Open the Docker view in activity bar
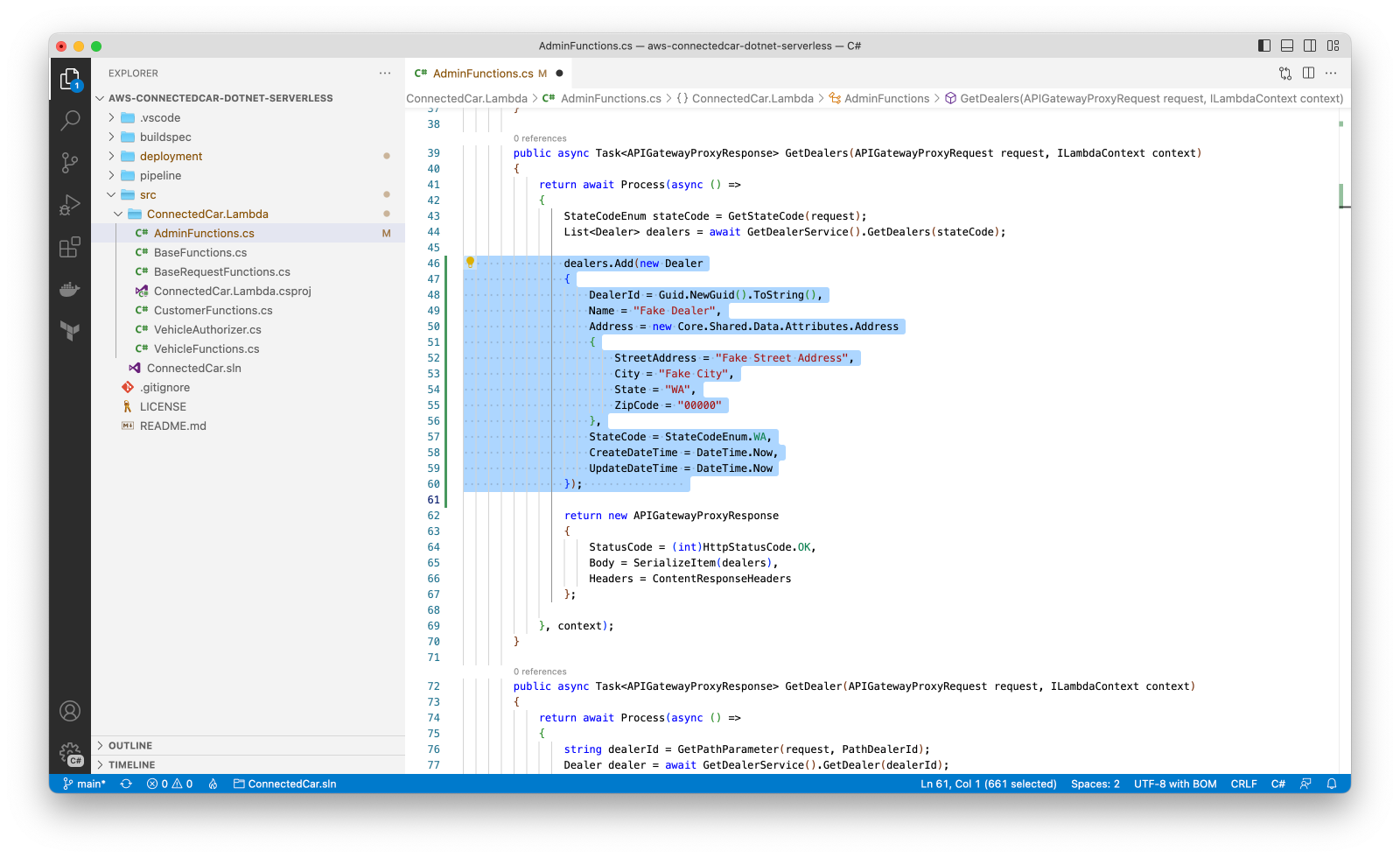 pos(70,290)
